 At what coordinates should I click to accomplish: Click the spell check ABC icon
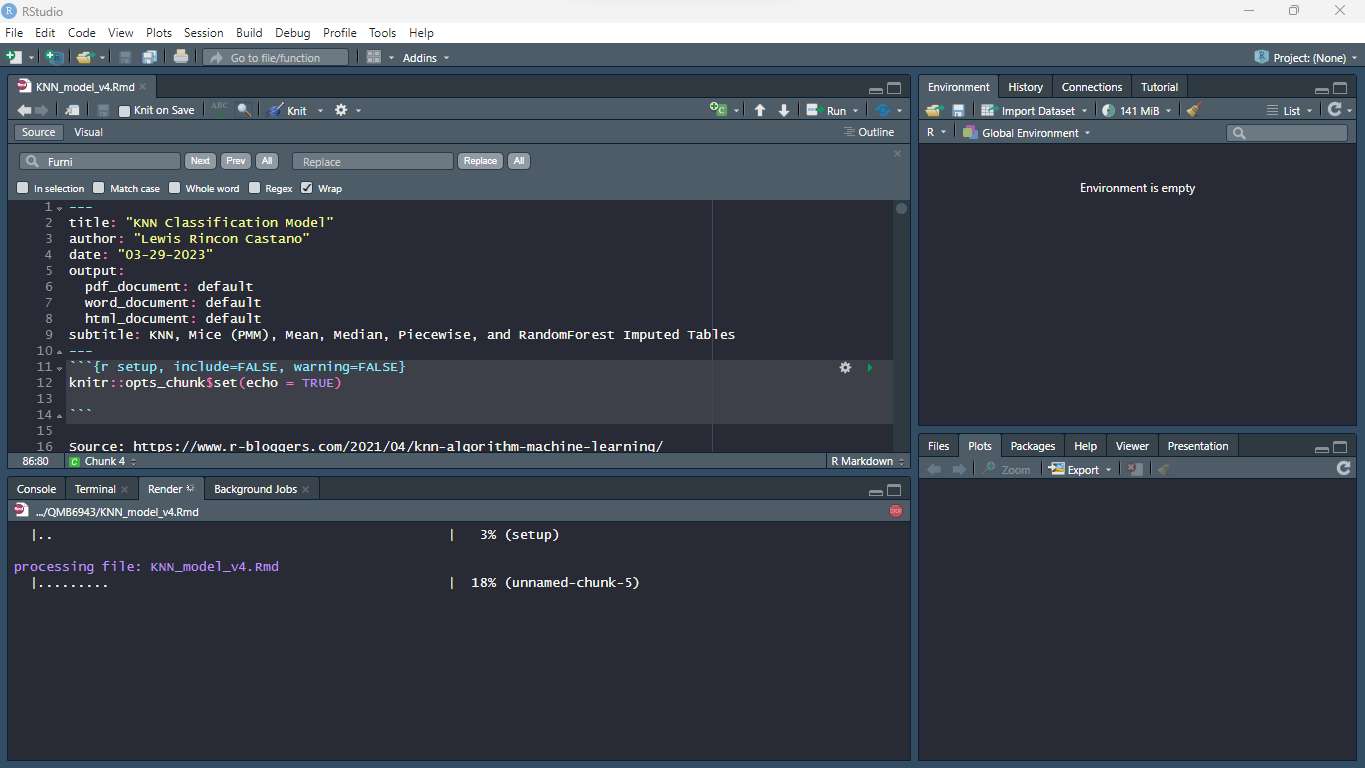(x=220, y=110)
